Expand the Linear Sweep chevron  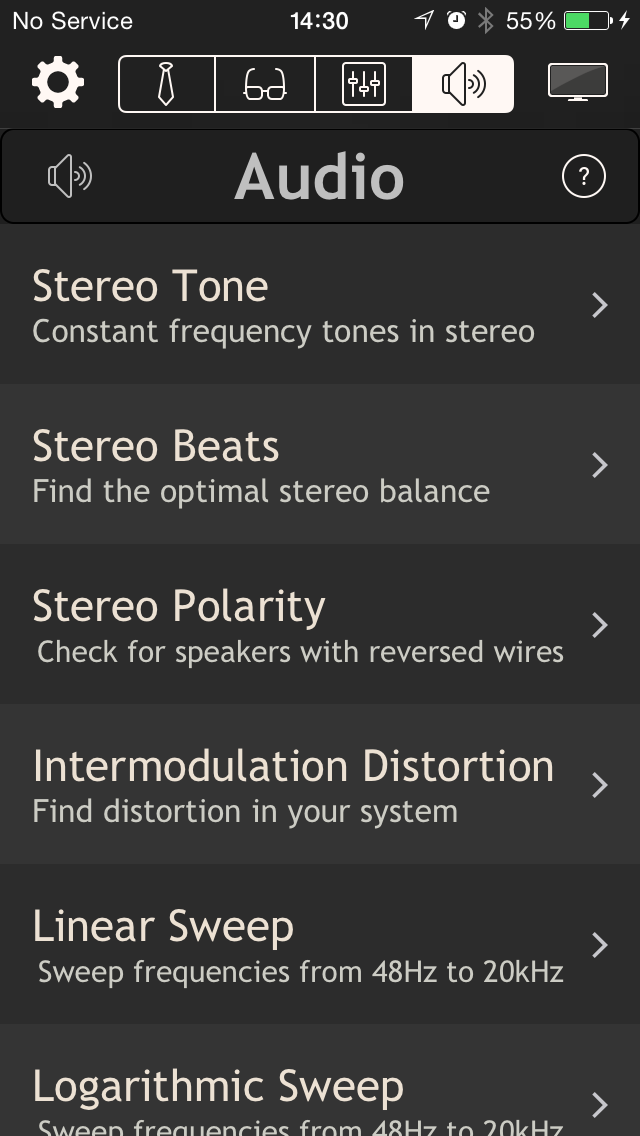599,945
